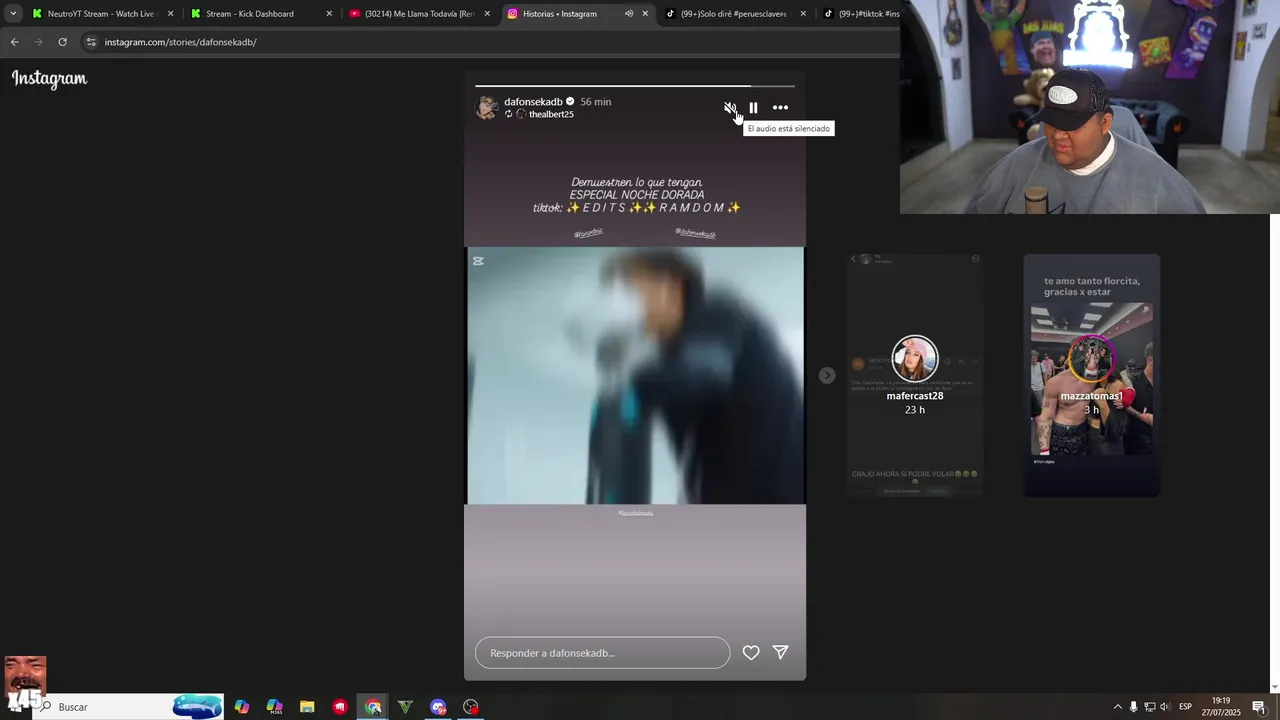Open dafonsekadb profile picture avatar
The width and height of the screenshot is (1280, 720).
487,108
